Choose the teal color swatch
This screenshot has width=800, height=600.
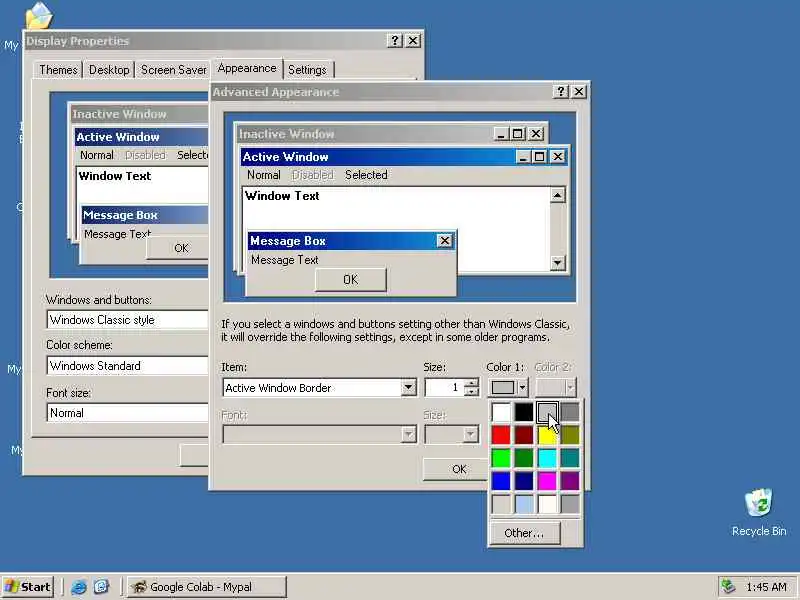(x=570, y=458)
